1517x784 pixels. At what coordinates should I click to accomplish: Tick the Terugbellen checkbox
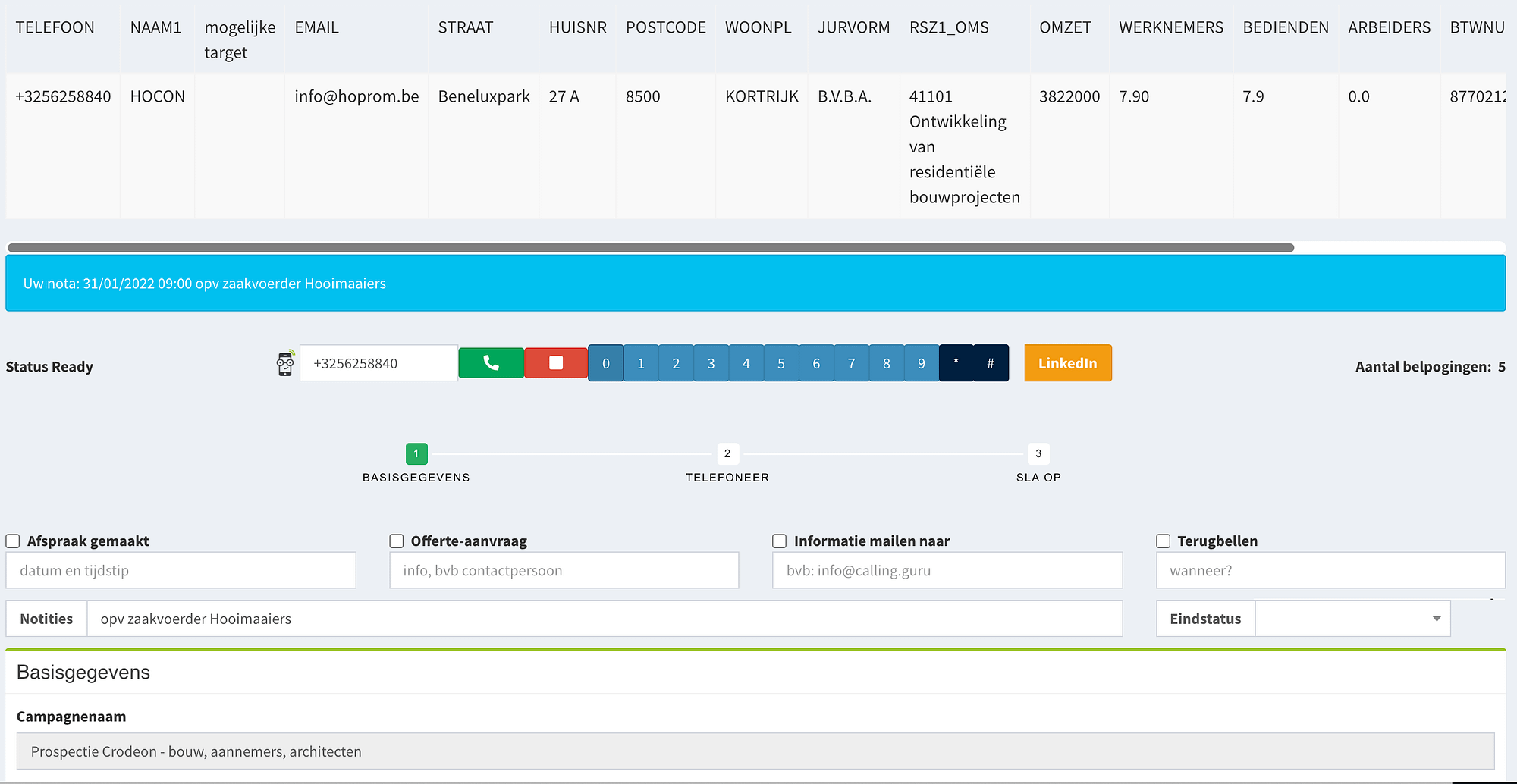point(1164,541)
